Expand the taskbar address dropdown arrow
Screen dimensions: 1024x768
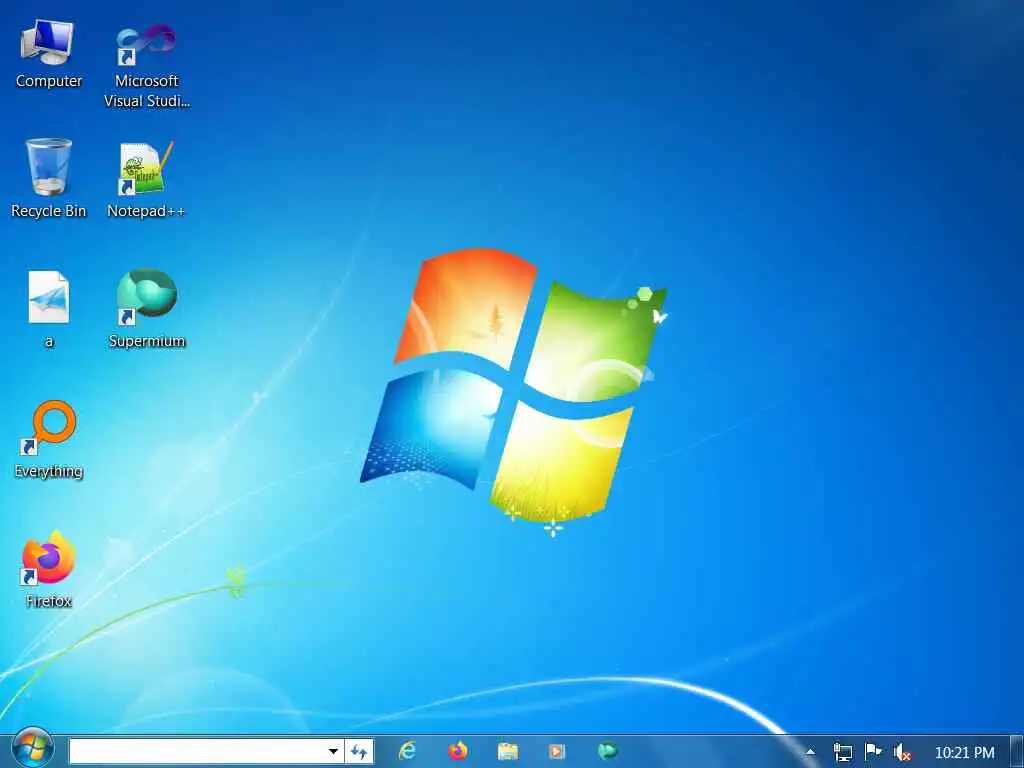[334, 751]
